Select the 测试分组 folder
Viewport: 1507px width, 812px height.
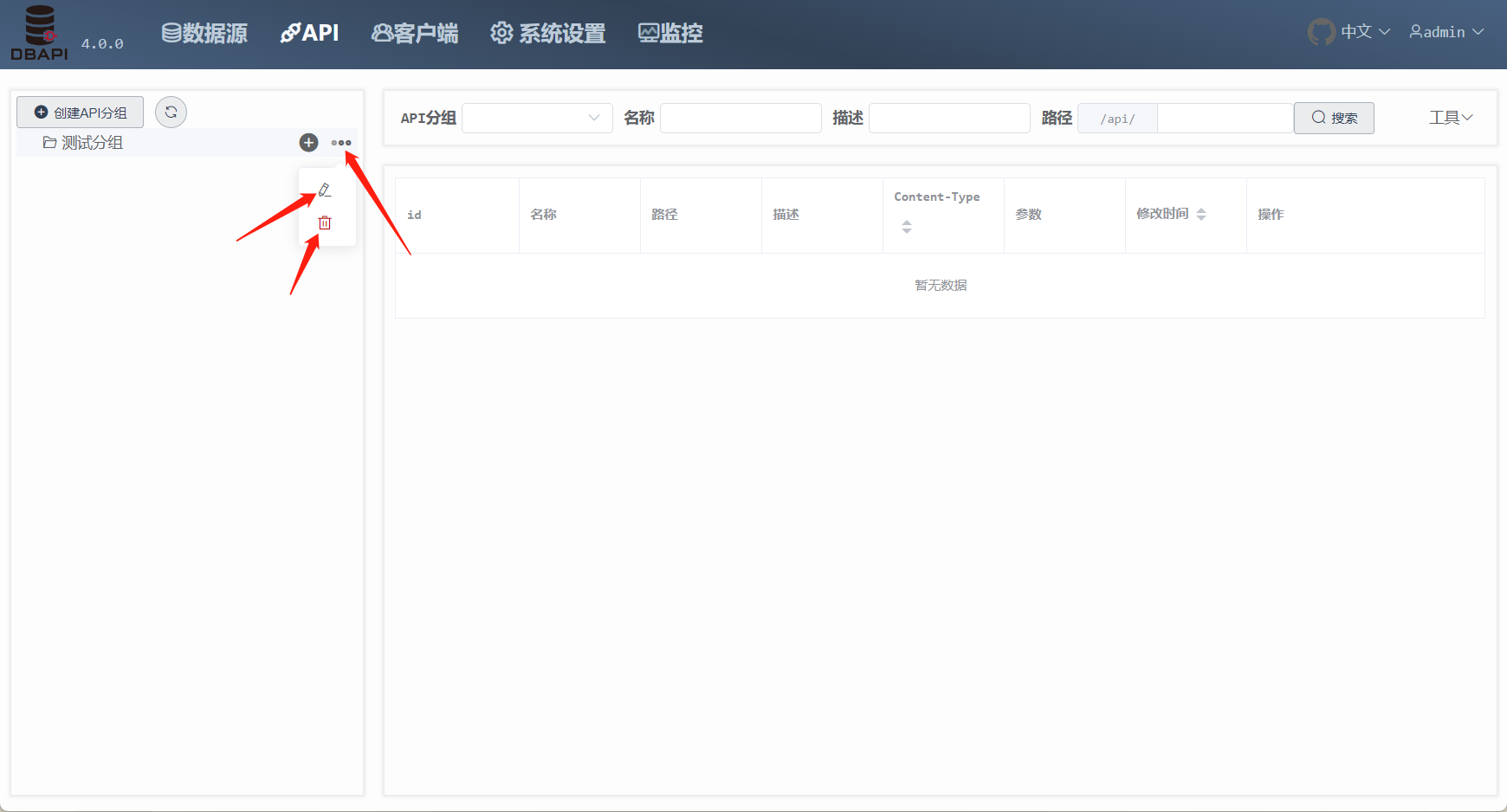(83, 143)
